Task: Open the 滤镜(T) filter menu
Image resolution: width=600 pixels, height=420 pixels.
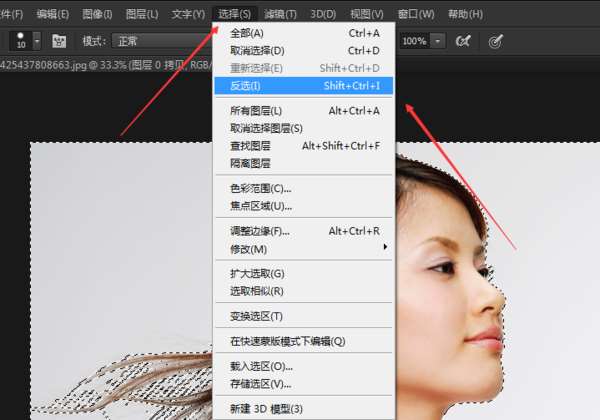Action: 280,15
